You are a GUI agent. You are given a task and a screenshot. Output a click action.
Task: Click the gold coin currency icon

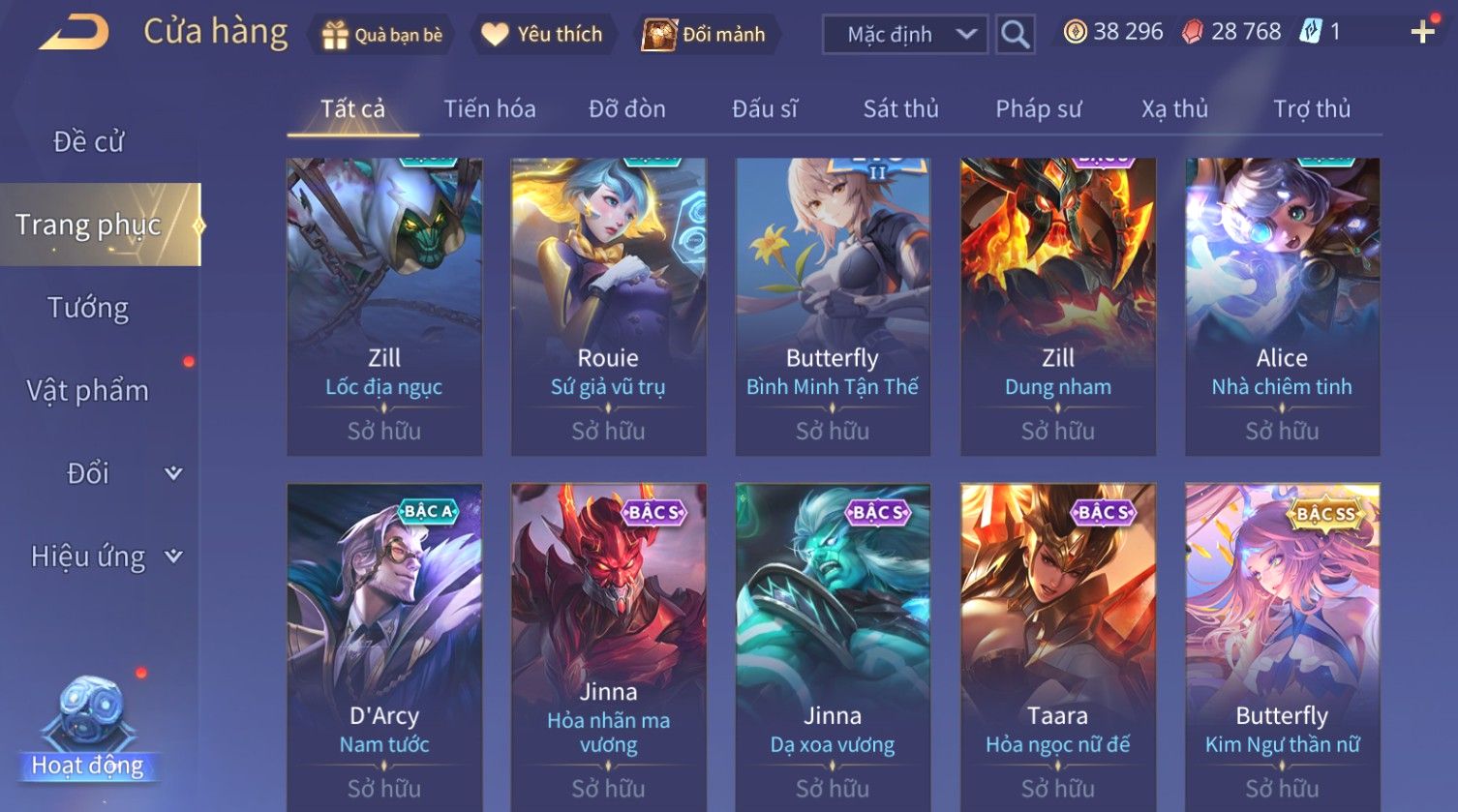(1075, 32)
